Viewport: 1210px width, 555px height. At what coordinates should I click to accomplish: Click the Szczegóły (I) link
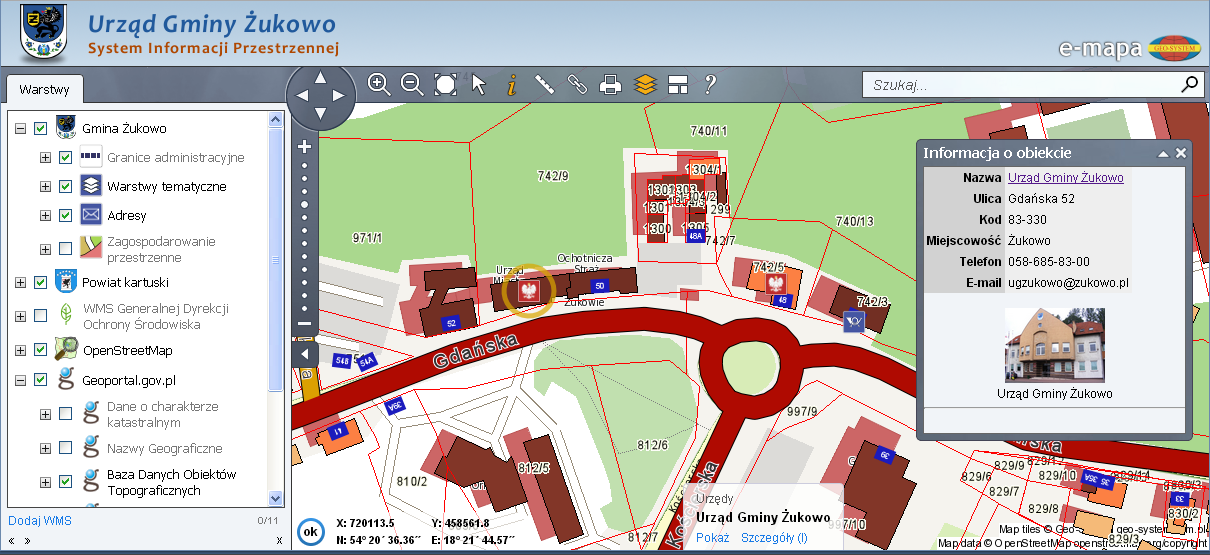(x=774, y=537)
